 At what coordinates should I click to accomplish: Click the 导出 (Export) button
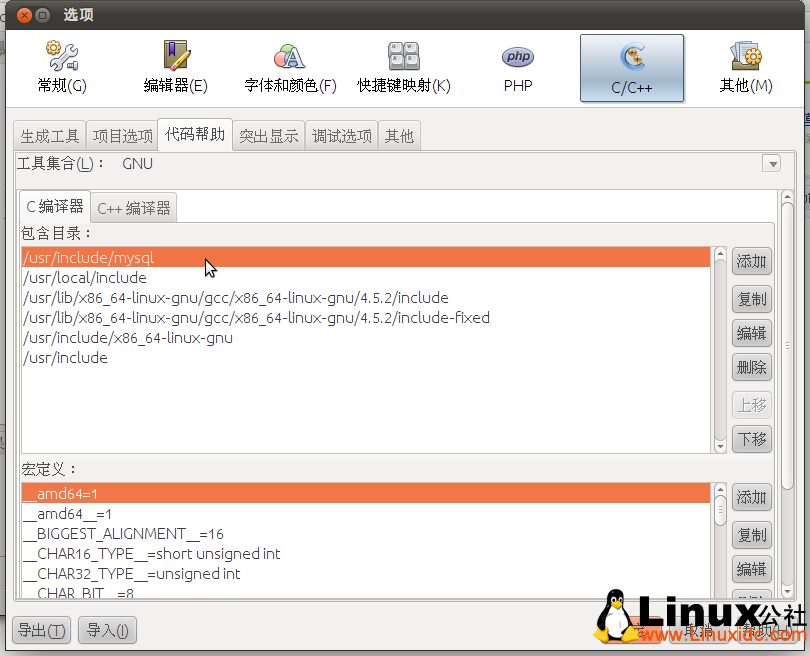click(42, 630)
